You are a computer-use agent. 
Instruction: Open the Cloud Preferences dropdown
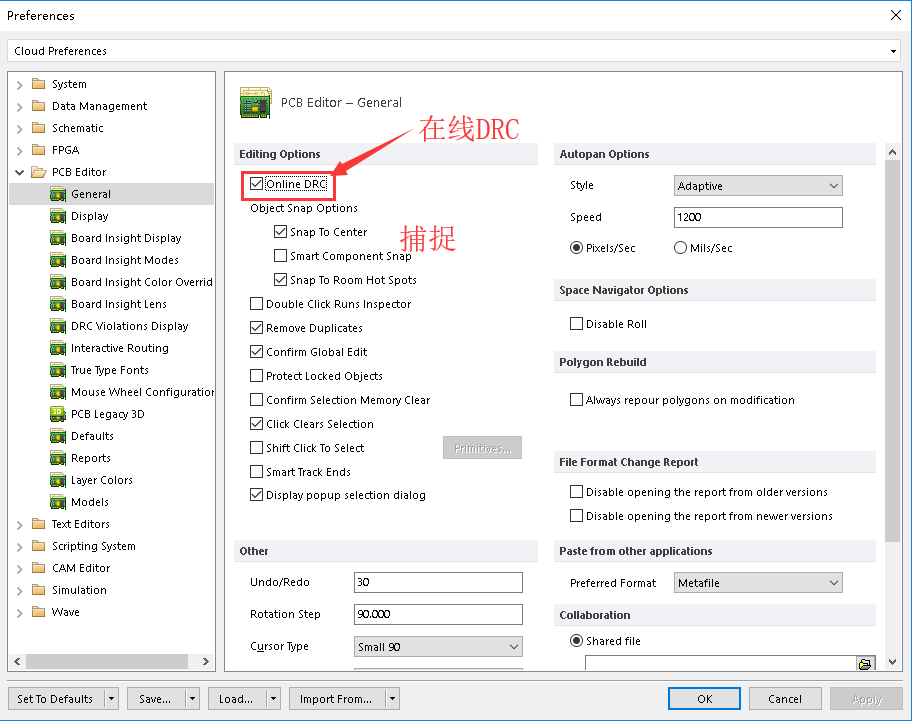(893, 51)
